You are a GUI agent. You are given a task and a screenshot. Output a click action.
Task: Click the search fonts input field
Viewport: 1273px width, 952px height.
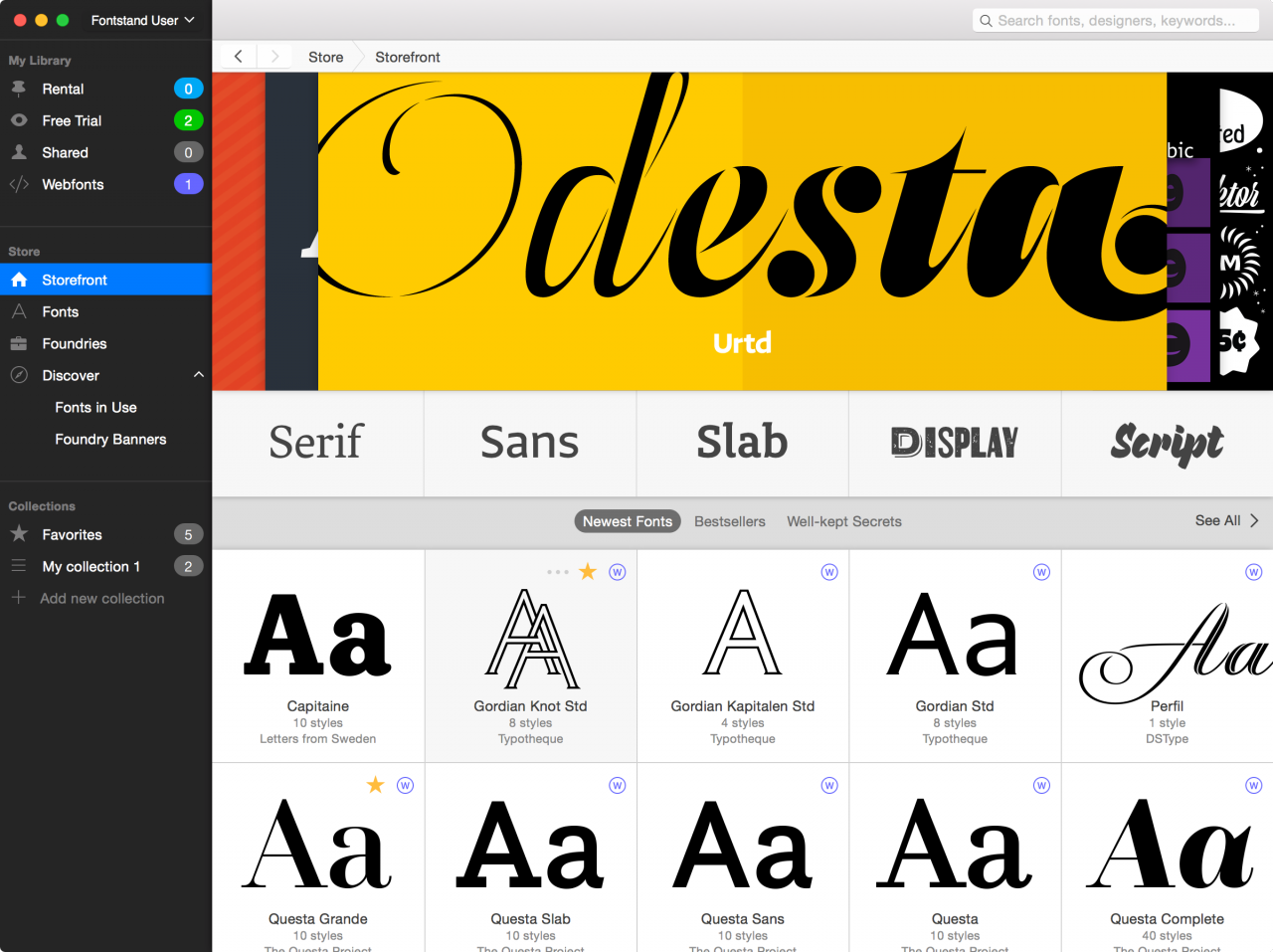[1116, 20]
